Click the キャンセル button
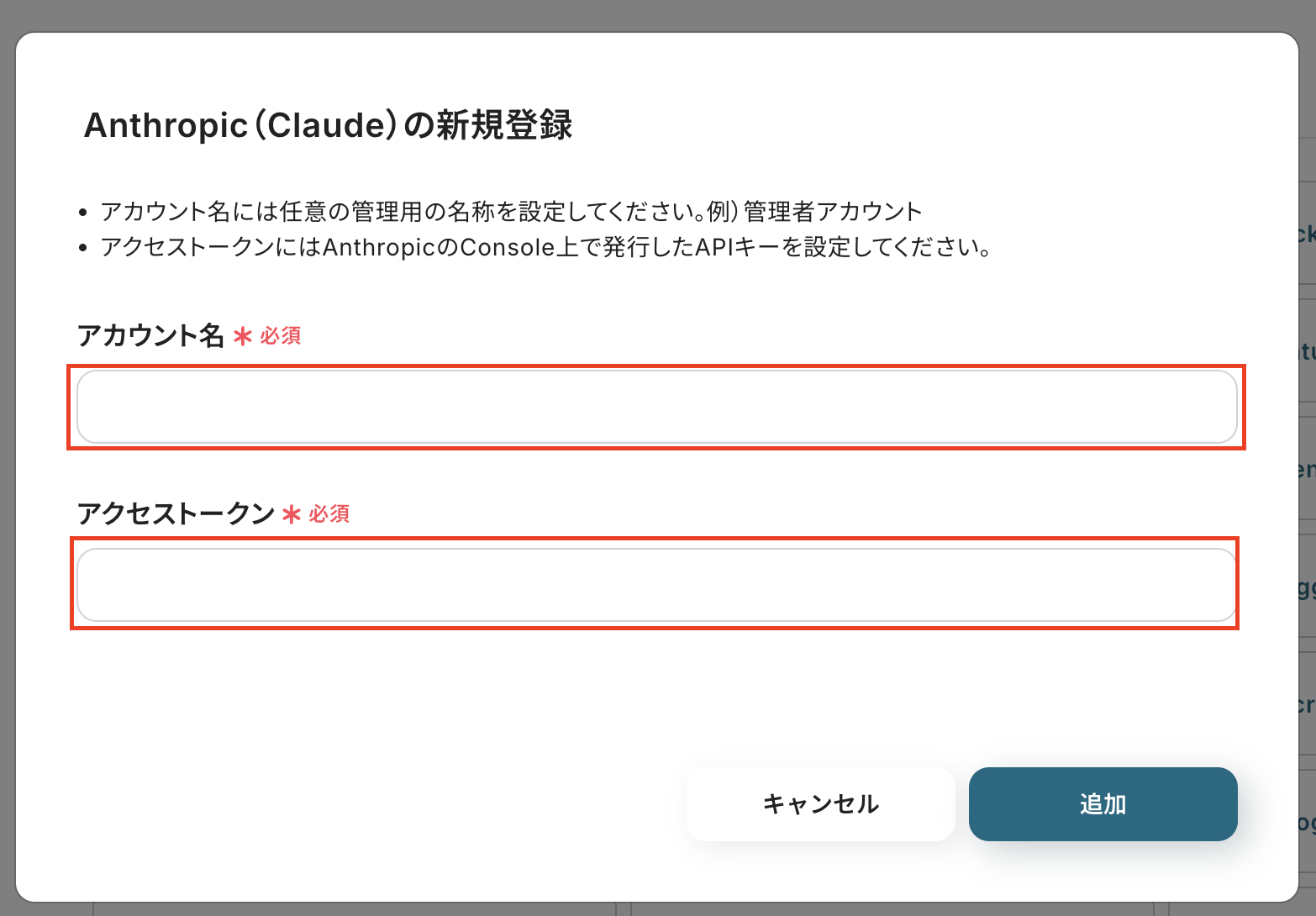 click(x=820, y=804)
